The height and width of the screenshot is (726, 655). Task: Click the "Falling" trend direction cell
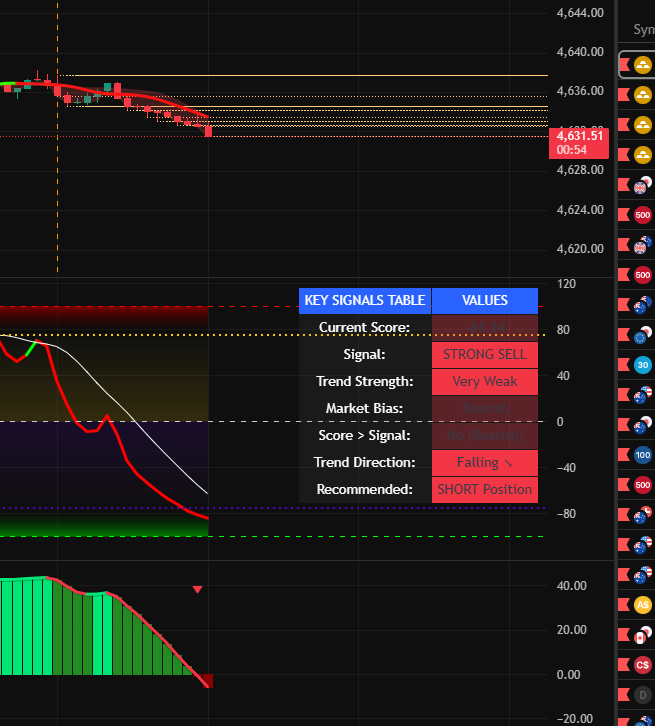484,462
